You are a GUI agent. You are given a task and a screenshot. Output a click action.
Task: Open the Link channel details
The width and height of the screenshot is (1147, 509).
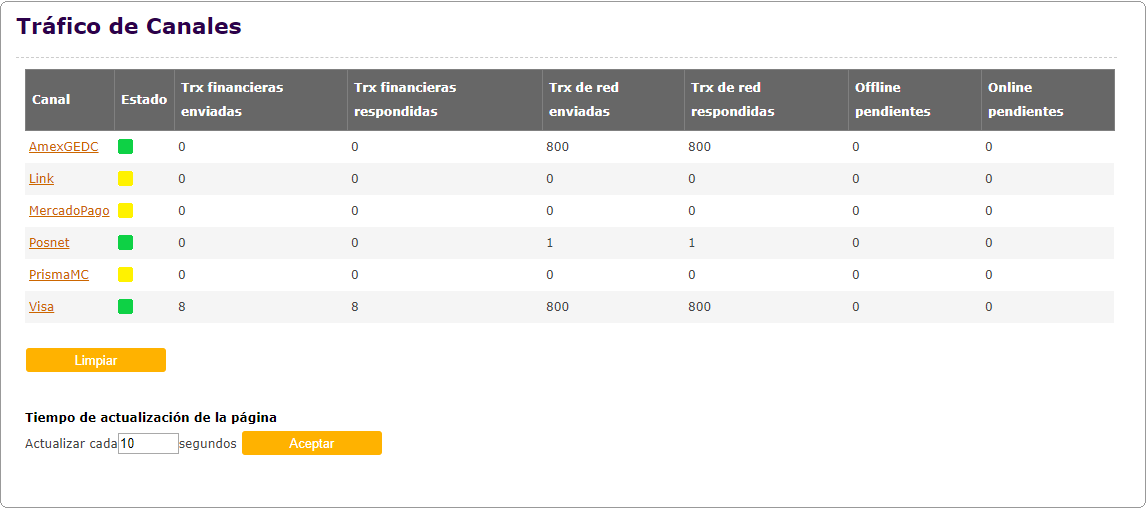[x=42, y=179]
